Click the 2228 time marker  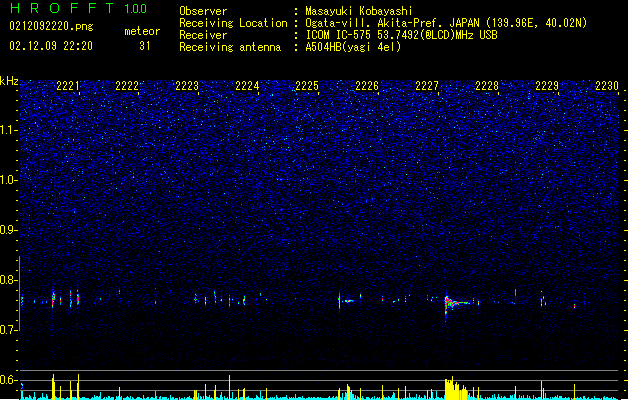pos(487,86)
